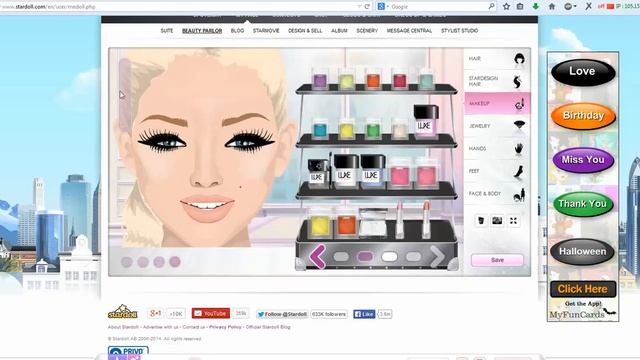Pick the blue eyeshadow on second shelf
Screen dimensions: 640x360
[x=320, y=129]
